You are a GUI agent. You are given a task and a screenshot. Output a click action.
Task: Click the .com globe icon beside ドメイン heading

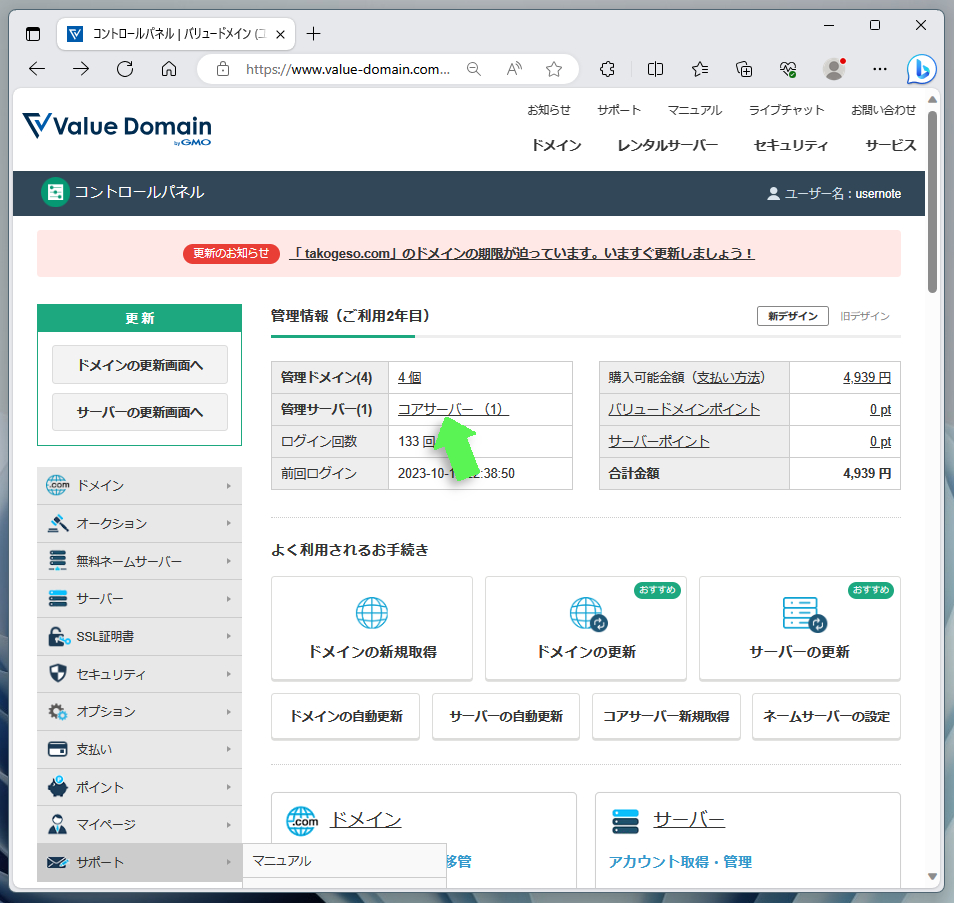[302, 821]
